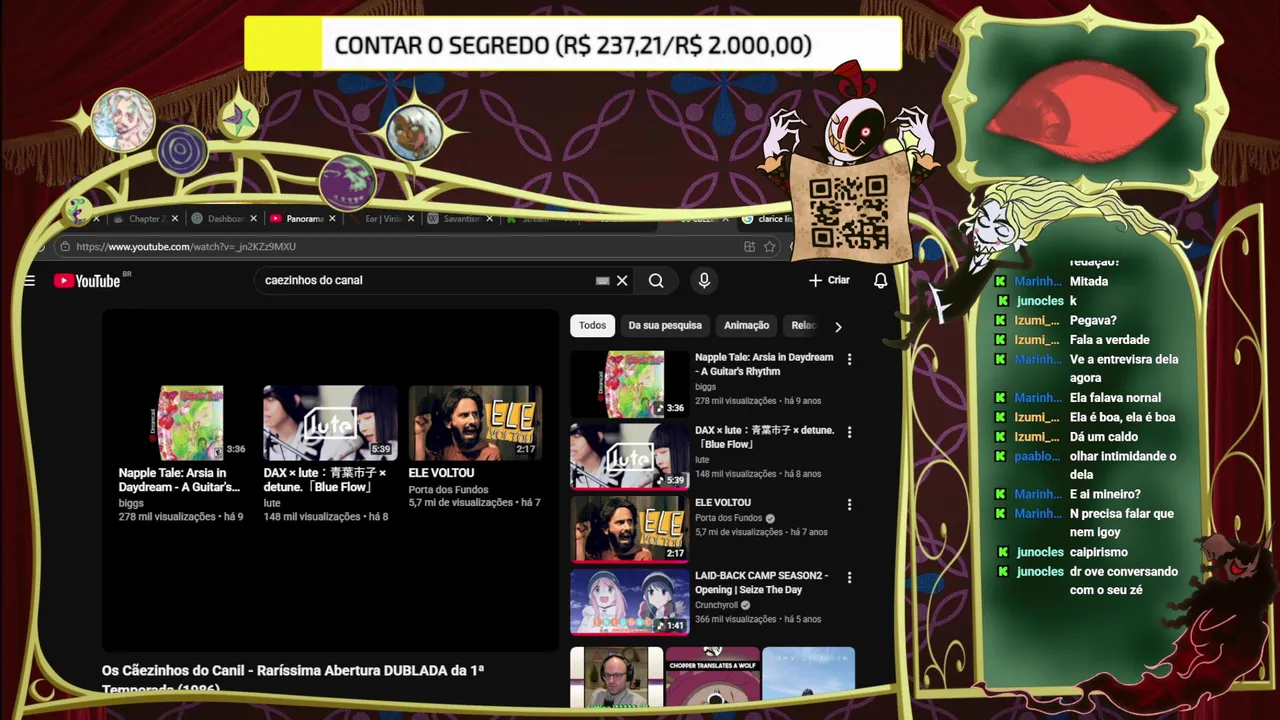This screenshot has width=1280, height=720.
Task: Click chat user 'paablo...' name
Action: click(1037, 456)
